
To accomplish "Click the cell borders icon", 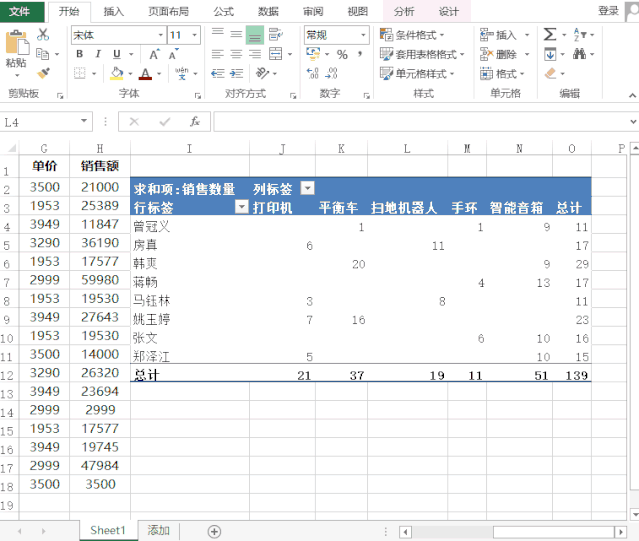I will point(80,74).
